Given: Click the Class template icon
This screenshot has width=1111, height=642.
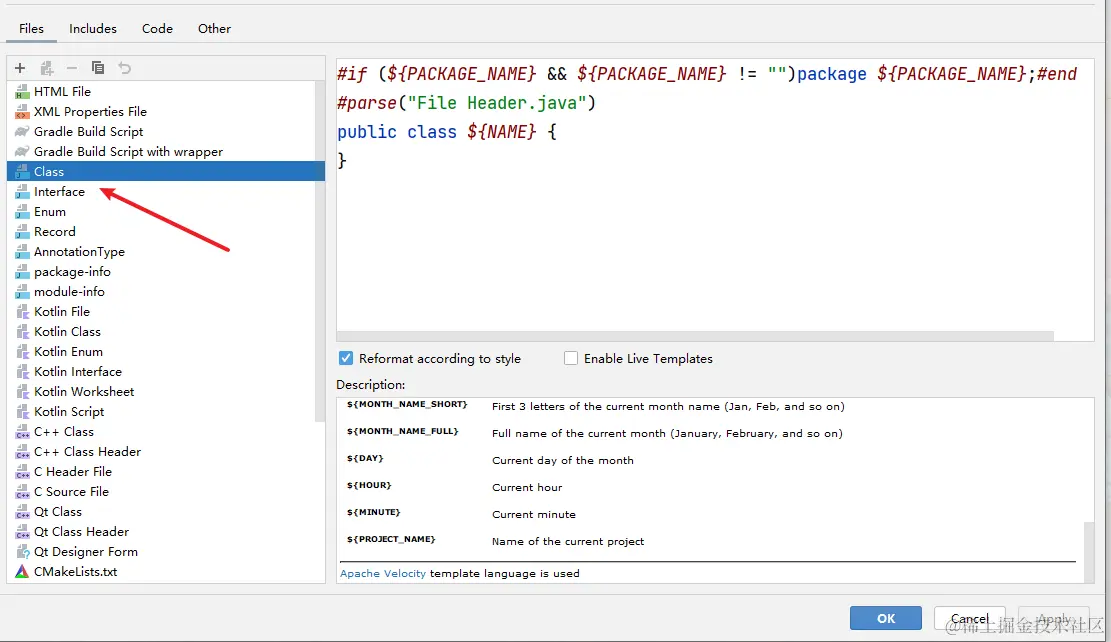Looking at the screenshot, I should [x=22, y=171].
